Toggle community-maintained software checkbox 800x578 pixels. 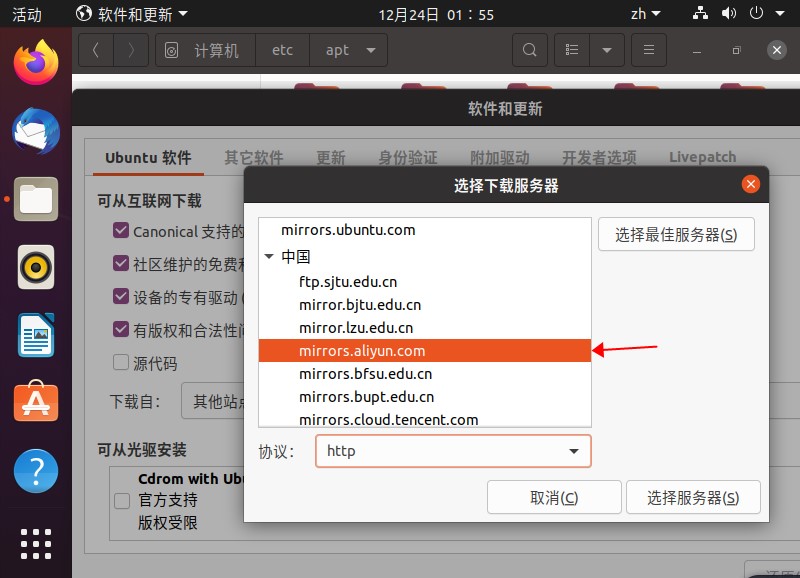coord(121,263)
